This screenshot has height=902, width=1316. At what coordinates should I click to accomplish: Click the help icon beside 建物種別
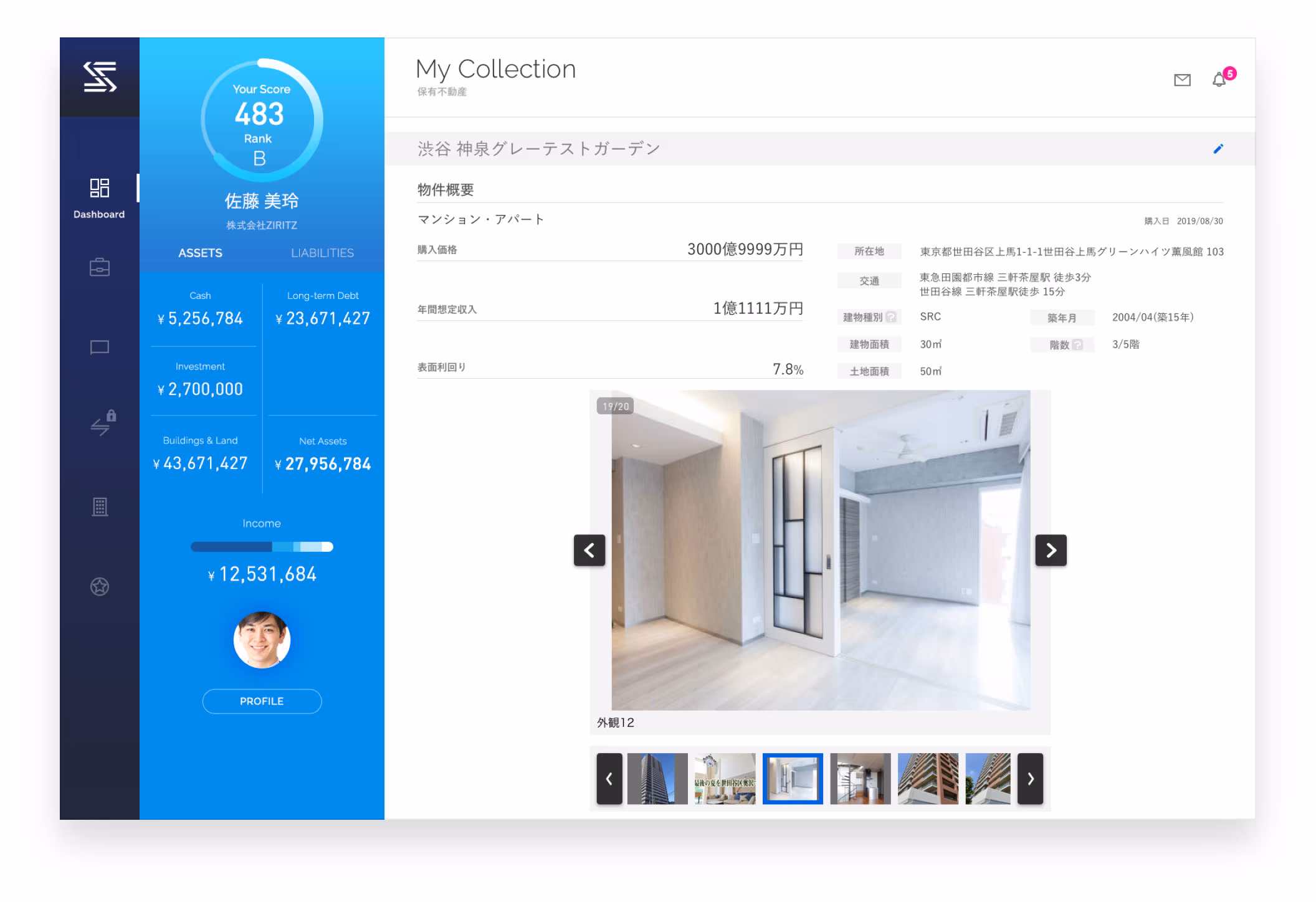coord(891,317)
